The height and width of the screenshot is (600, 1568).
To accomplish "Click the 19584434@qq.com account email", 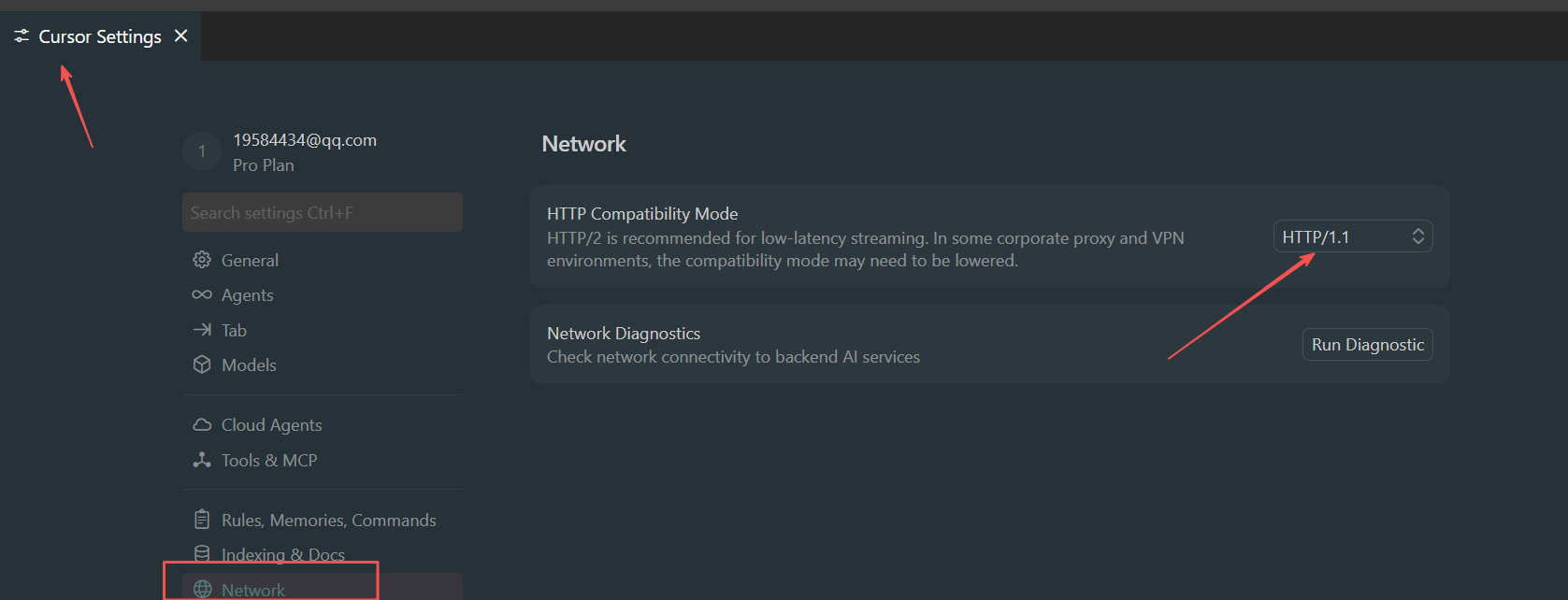I will point(305,140).
